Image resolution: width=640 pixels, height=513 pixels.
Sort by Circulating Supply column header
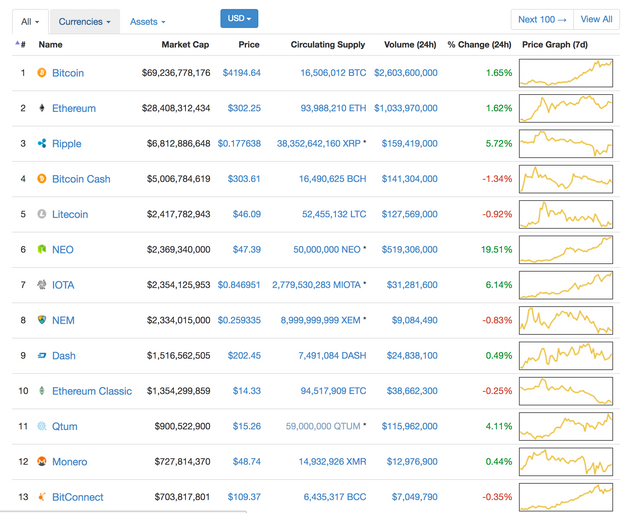pyautogui.click(x=328, y=44)
